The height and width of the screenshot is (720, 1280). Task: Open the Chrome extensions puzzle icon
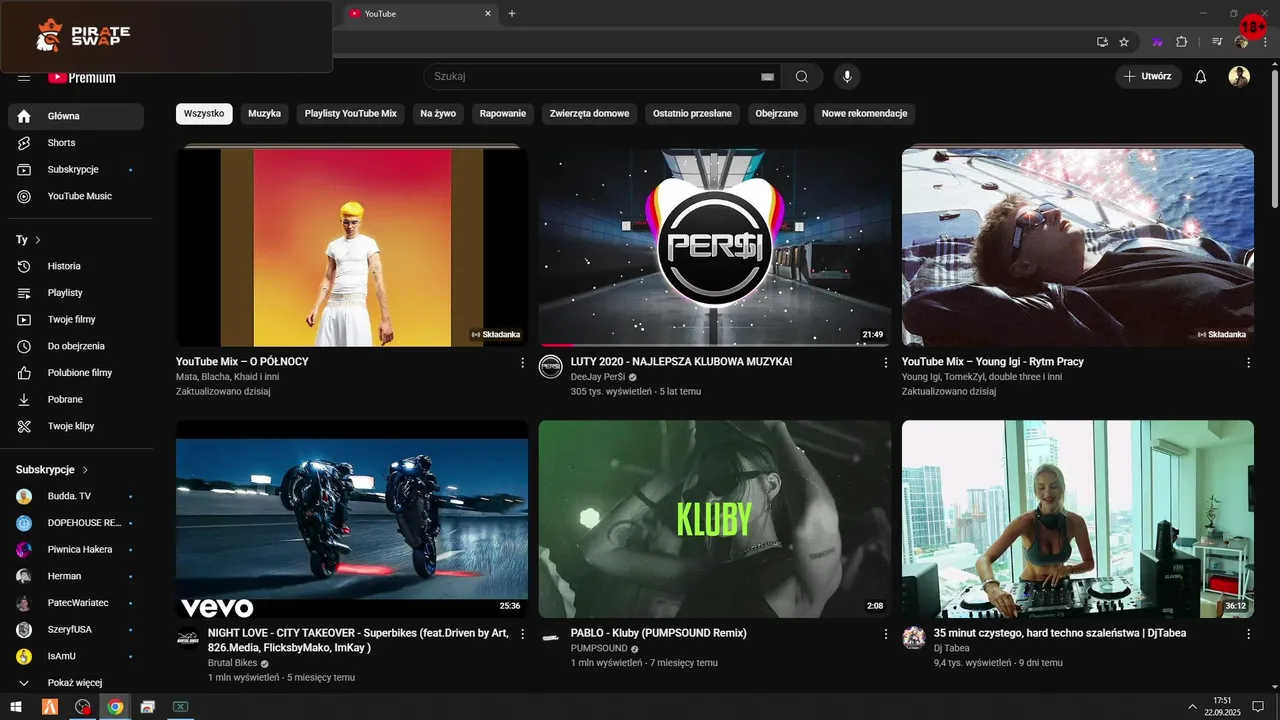point(1181,42)
